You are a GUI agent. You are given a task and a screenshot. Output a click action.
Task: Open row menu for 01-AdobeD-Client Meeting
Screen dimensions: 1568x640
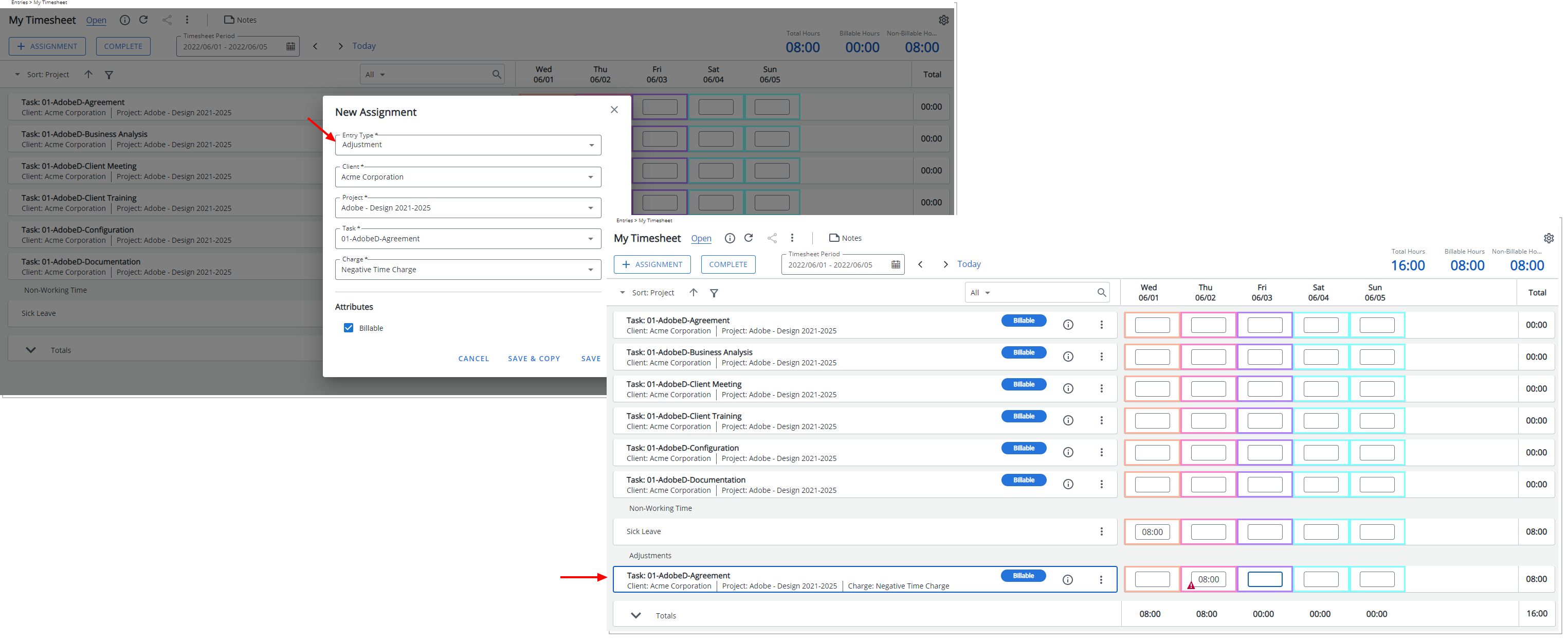tap(1101, 388)
